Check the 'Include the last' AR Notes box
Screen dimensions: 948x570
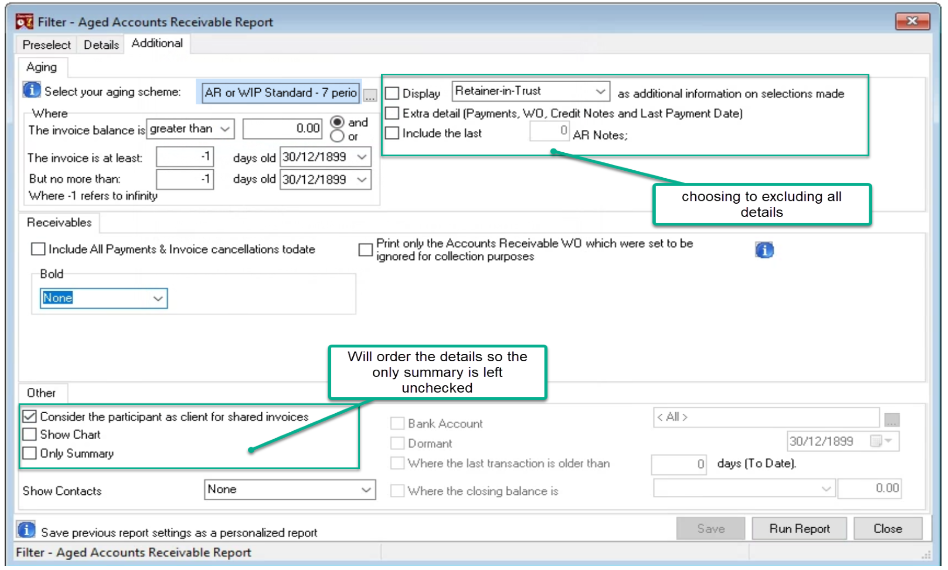(x=392, y=133)
